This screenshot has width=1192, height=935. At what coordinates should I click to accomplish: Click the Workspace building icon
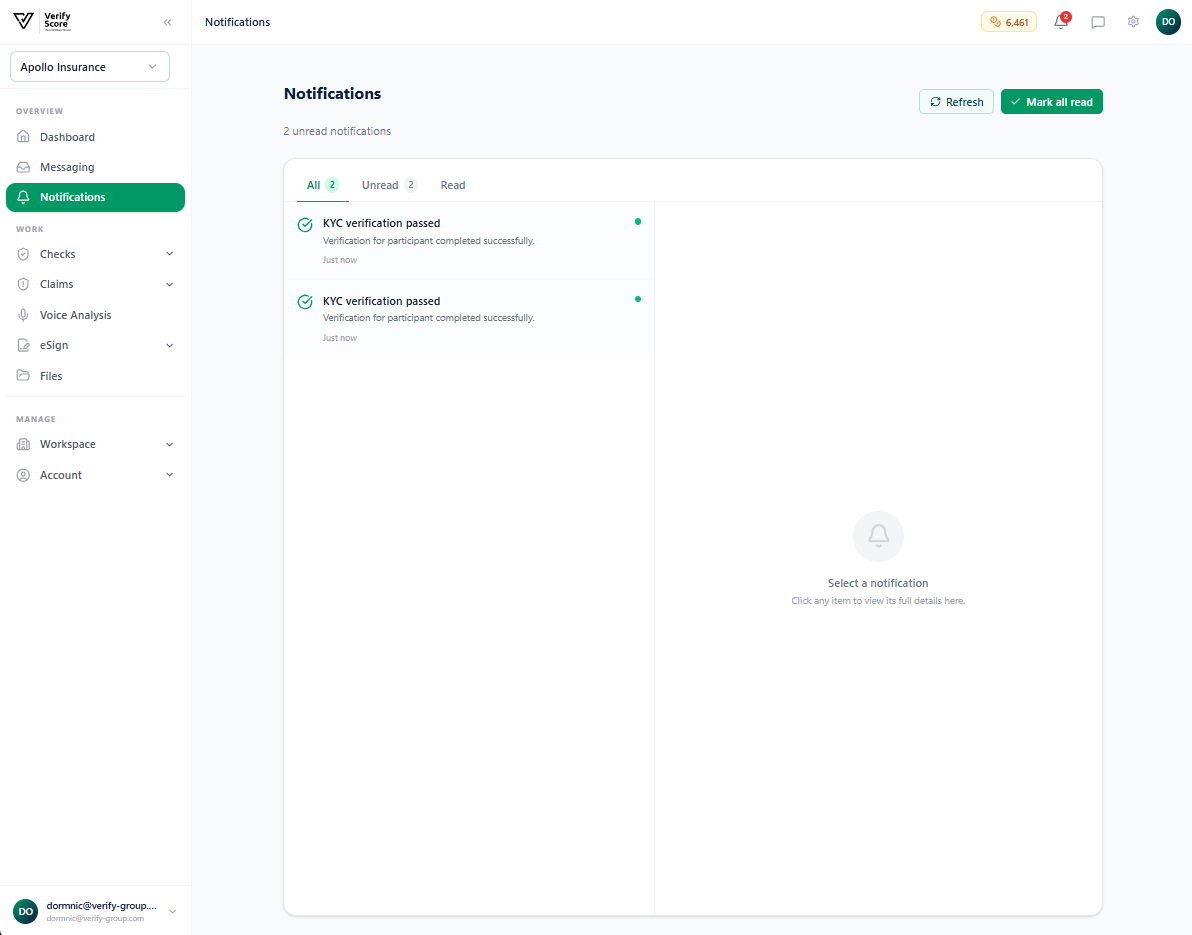(x=24, y=444)
